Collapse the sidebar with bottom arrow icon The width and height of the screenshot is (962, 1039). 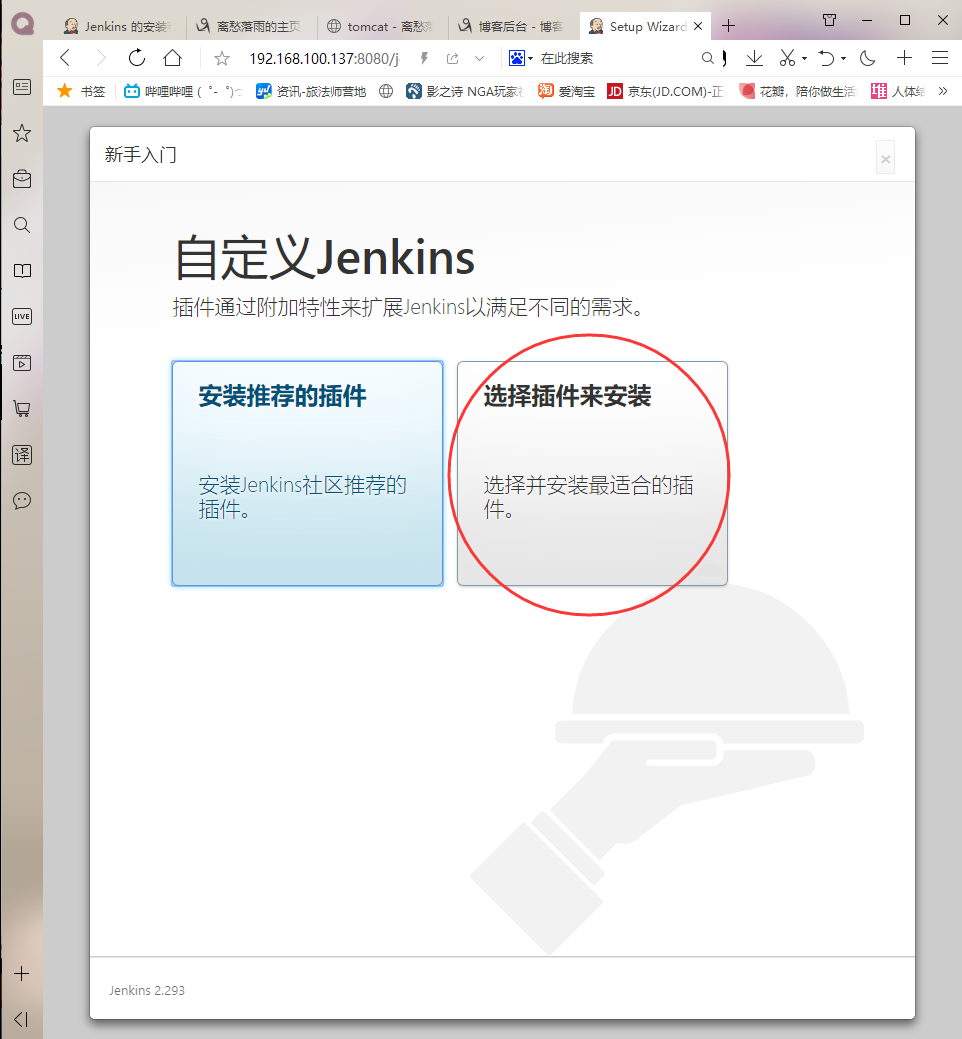point(22,1019)
